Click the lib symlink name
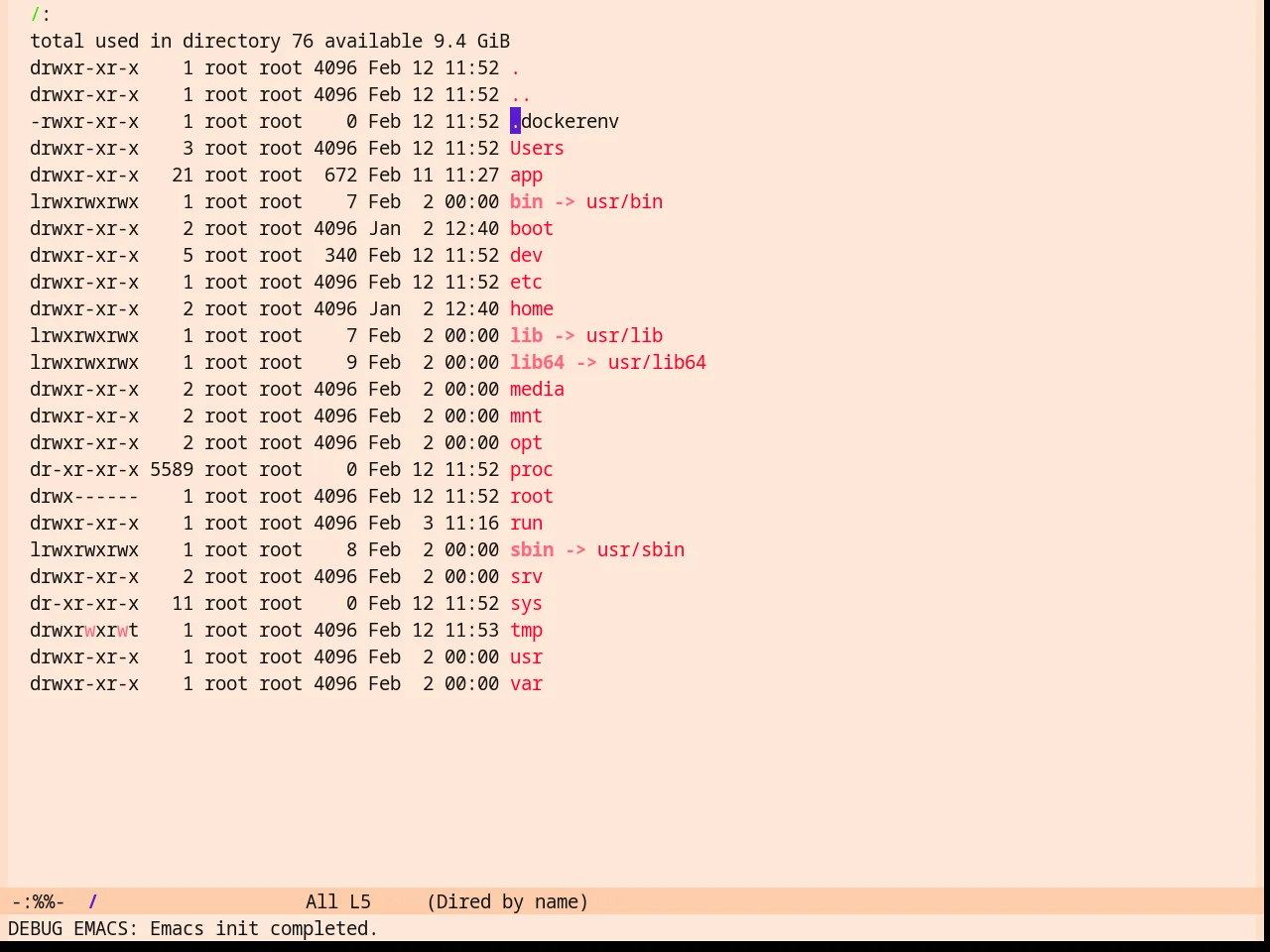 tap(526, 336)
